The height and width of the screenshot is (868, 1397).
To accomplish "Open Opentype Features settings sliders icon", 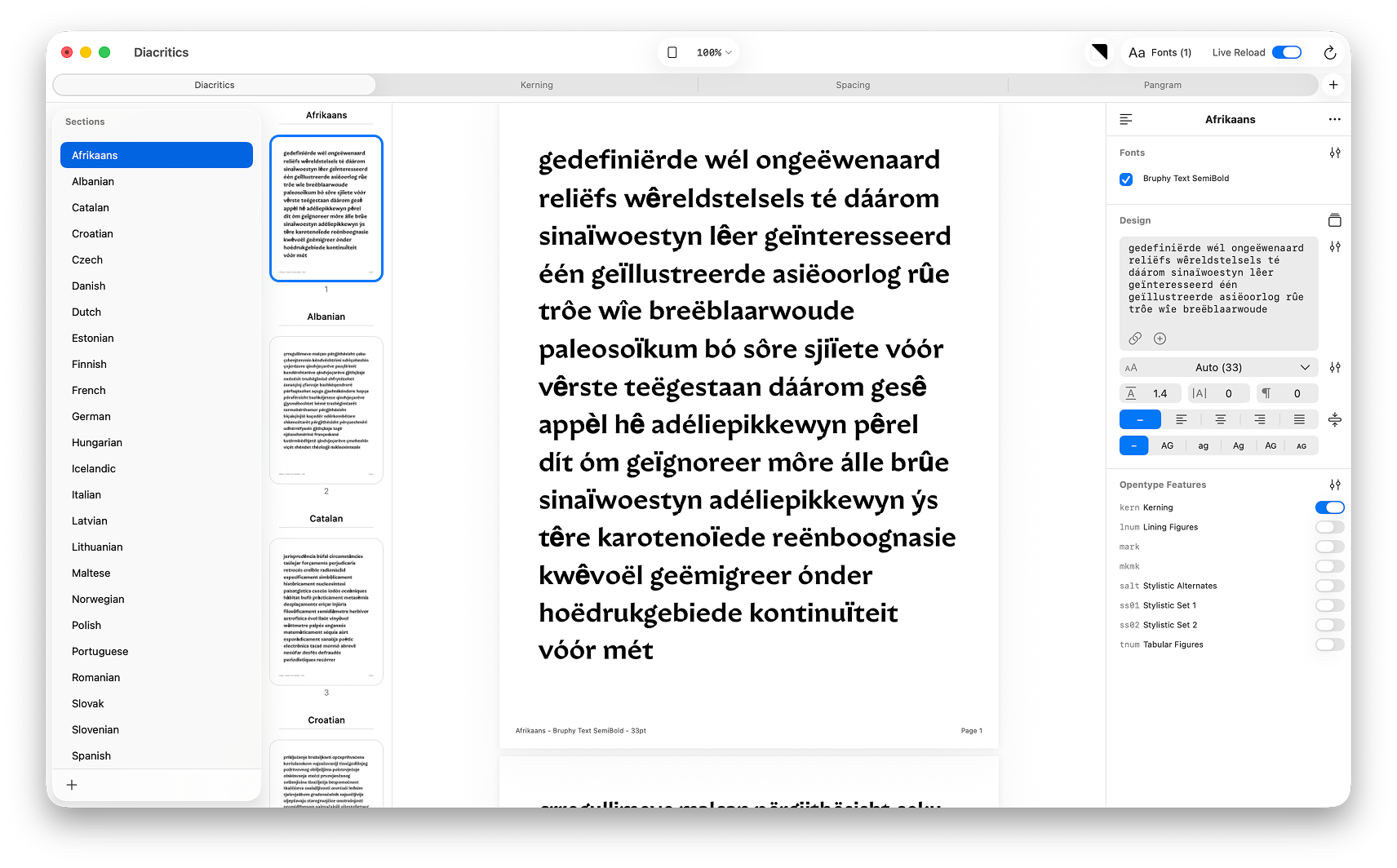I will tap(1335, 485).
